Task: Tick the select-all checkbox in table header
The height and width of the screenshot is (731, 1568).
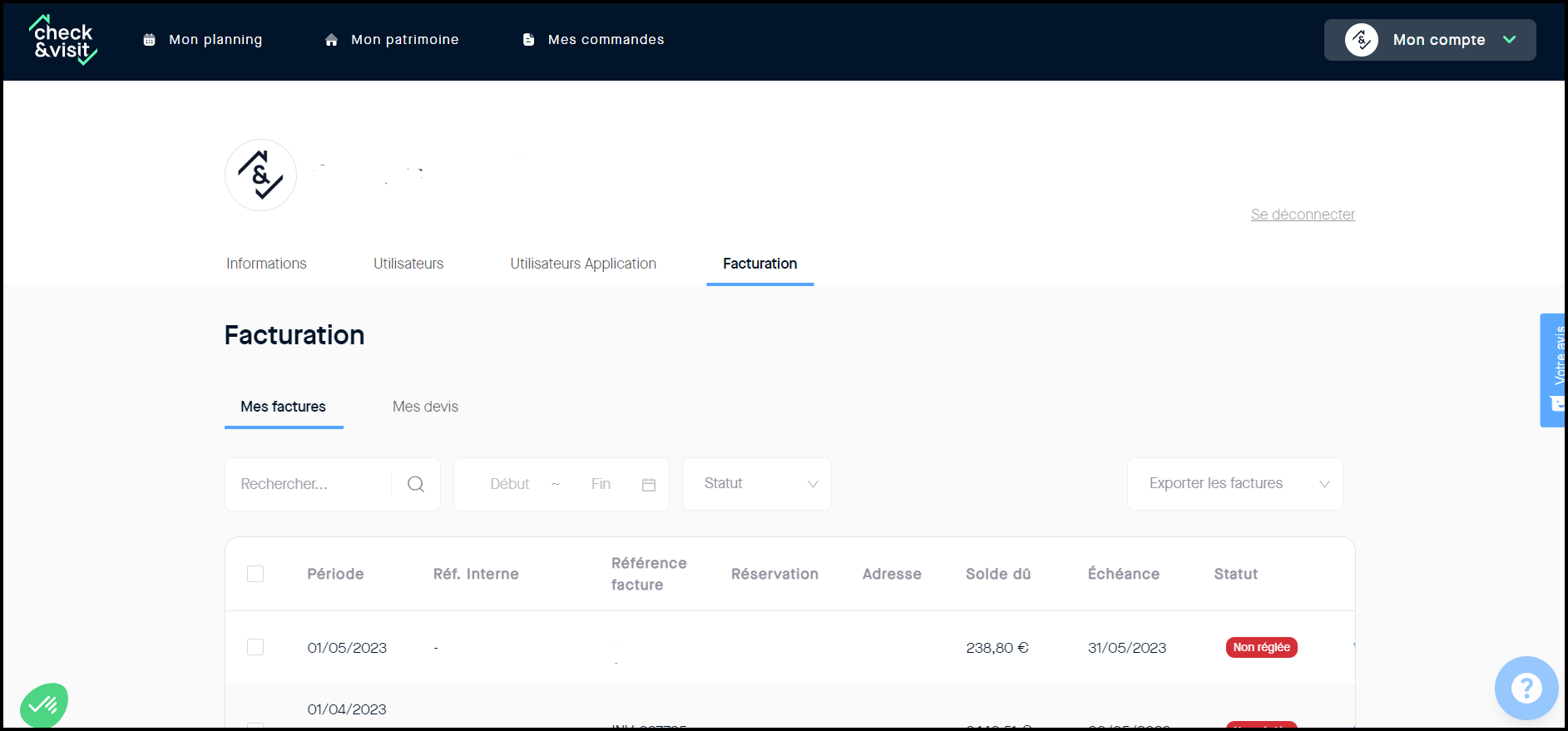Action: pos(255,574)
